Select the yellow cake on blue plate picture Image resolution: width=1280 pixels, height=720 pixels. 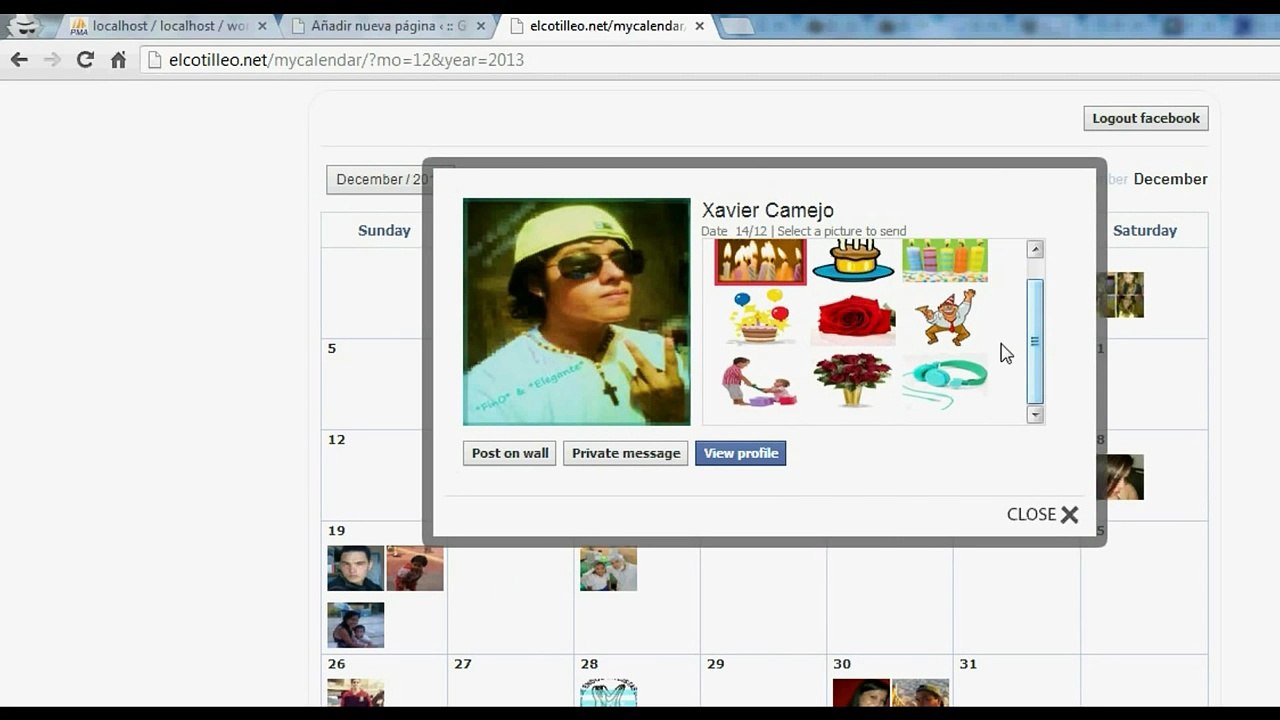point(852,260)
